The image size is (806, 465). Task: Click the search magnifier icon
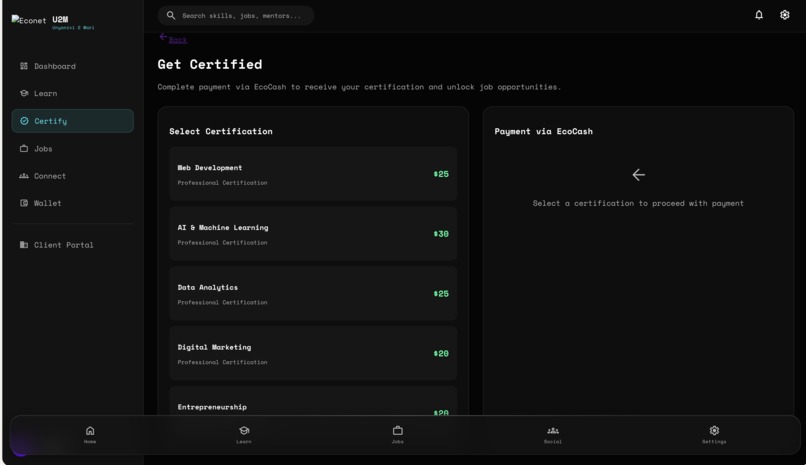pyautogui.click(x=171, y=15)
